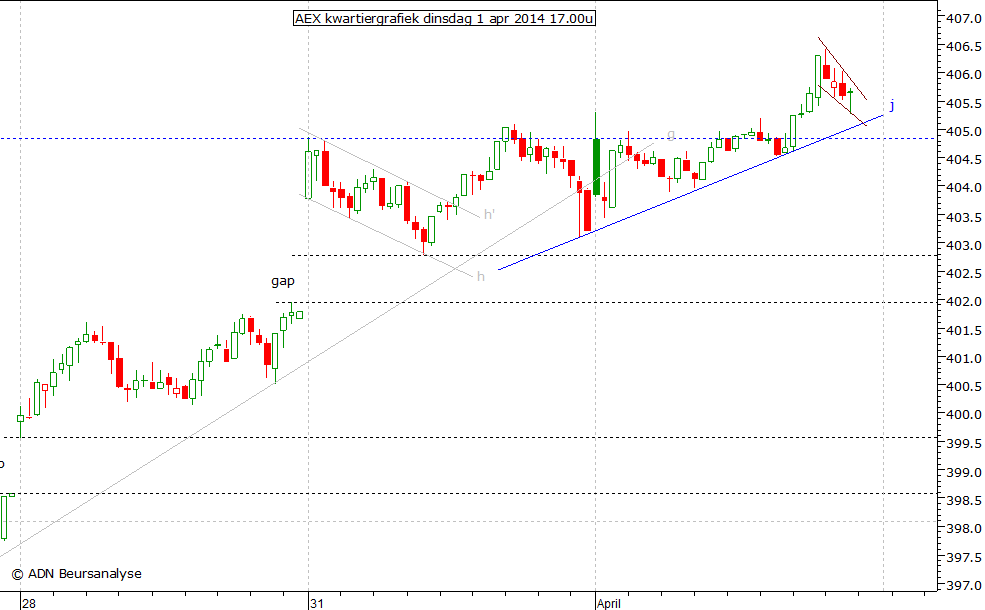Click the price label 400.5
The width and height of the screenshot is (985, 610).
(x=964, y=387)
